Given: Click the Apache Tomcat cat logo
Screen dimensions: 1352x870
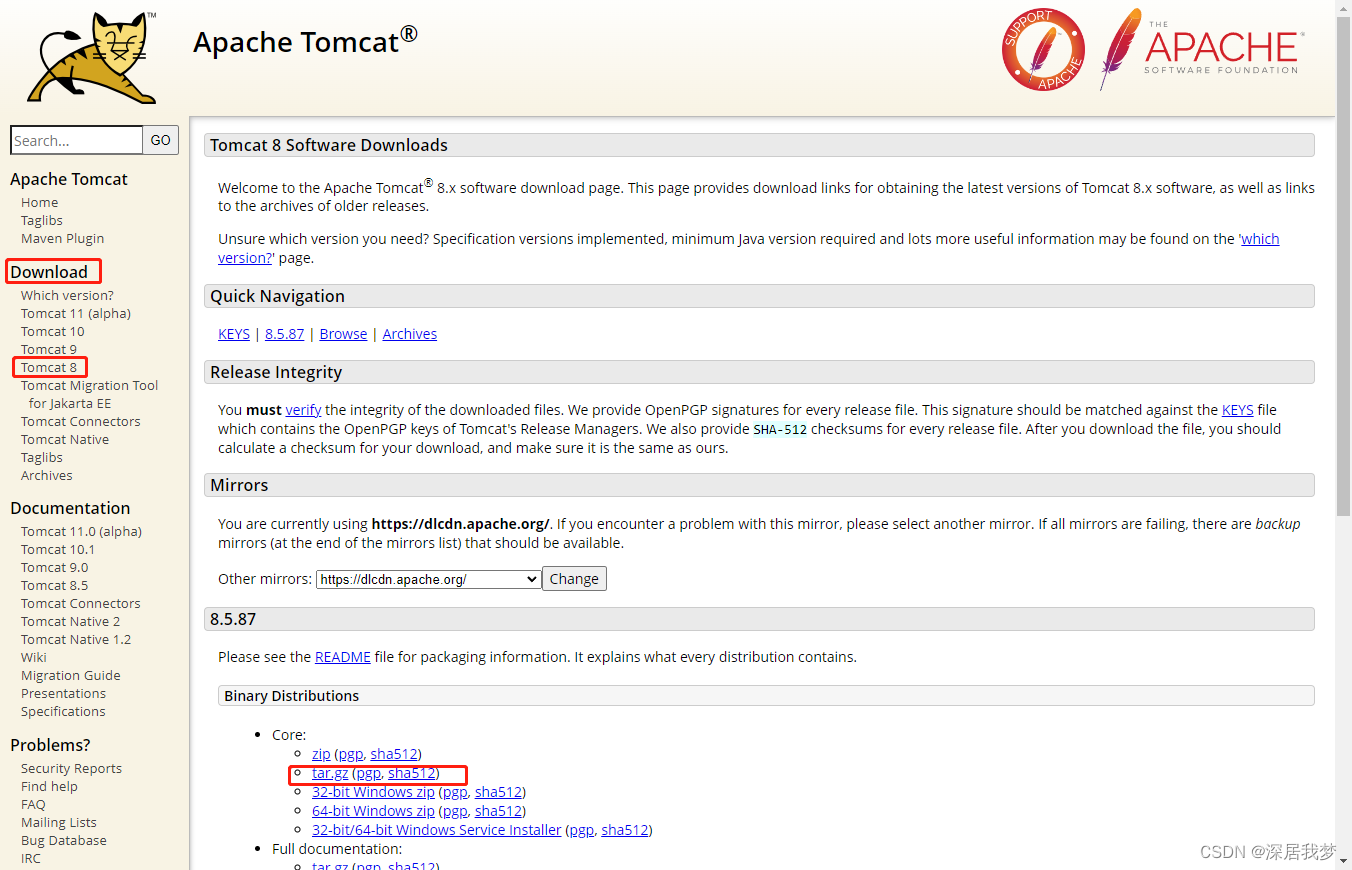Looking at the screenshot, I should tap(90, 57).
